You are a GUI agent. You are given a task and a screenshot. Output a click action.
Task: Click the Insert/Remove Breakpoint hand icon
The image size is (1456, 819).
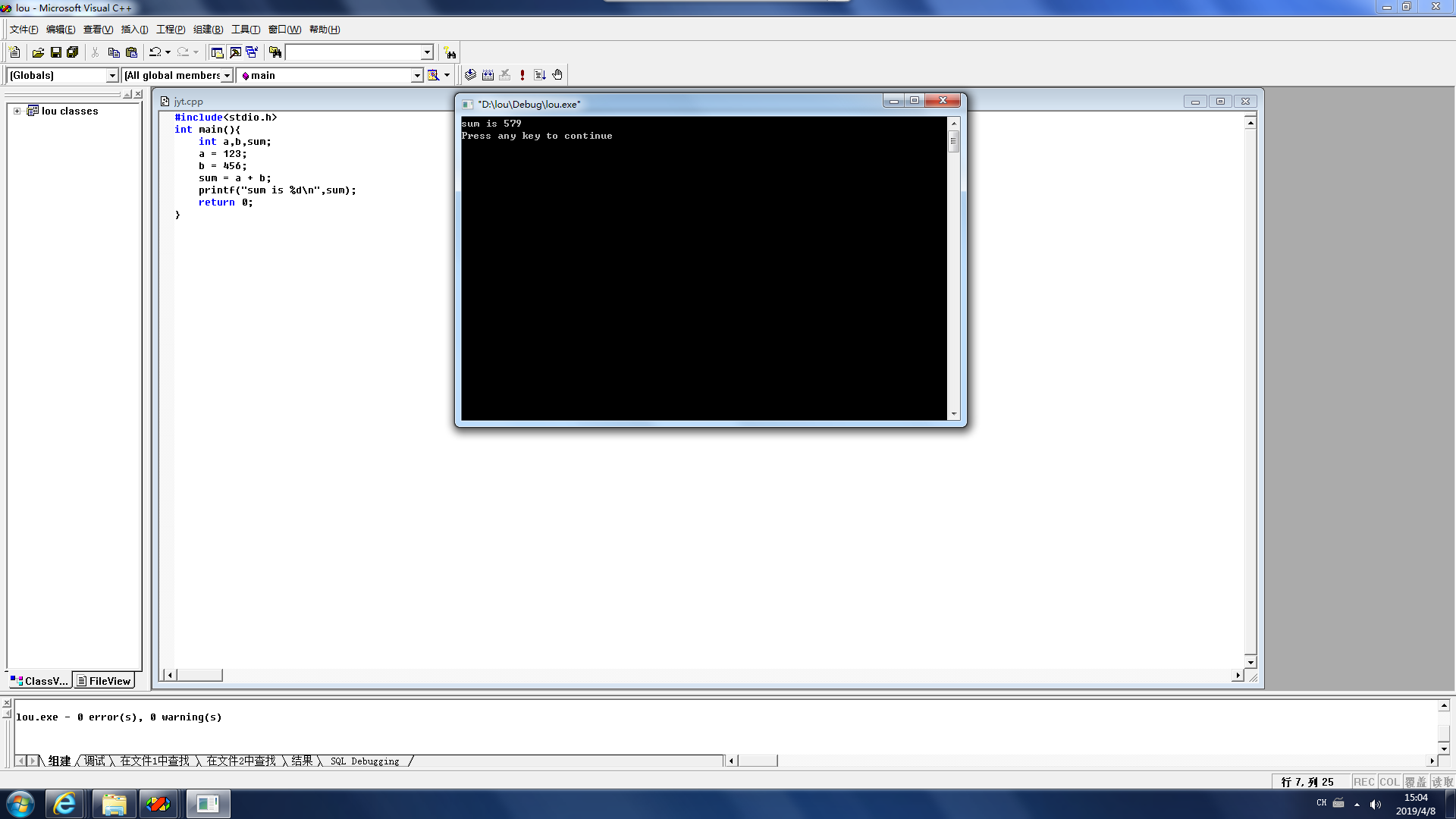(x=557, y=75)
